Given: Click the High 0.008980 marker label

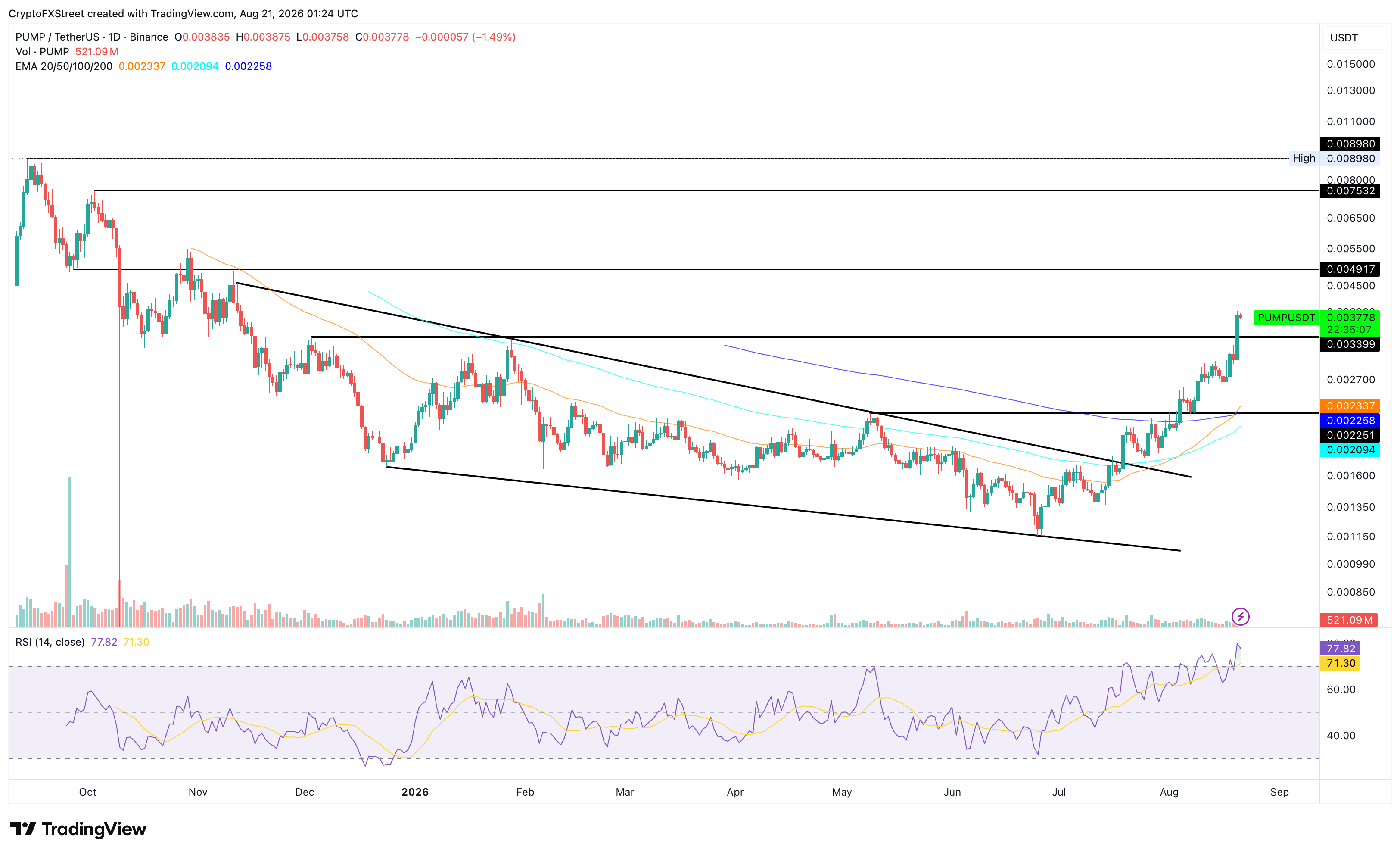Looking at the screenshot, I should pyautogui.click(x=1334, y=159).
